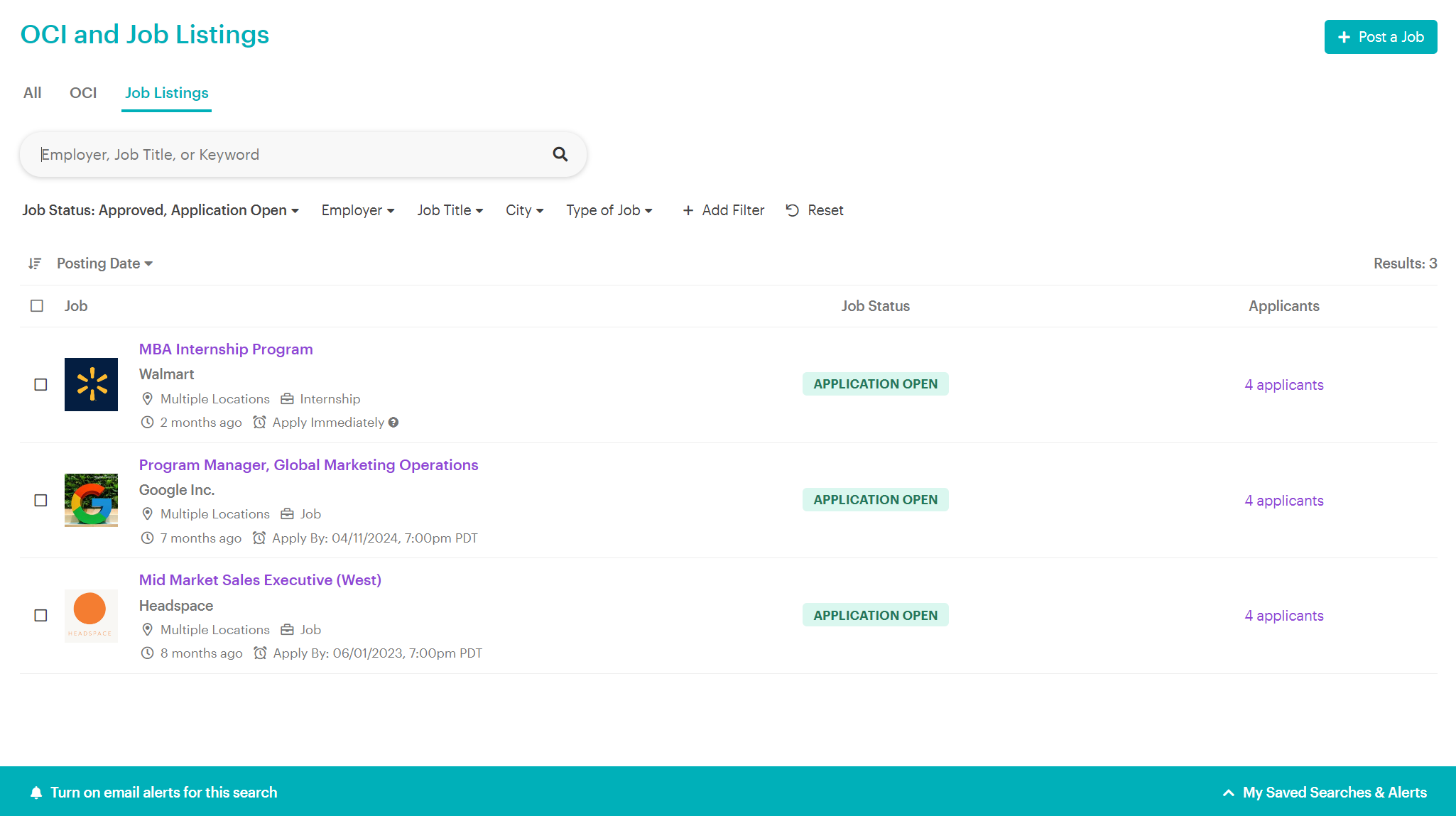Click the help icon next to Apply Immediately
The image size is (1456, 816).
point(393,423)
